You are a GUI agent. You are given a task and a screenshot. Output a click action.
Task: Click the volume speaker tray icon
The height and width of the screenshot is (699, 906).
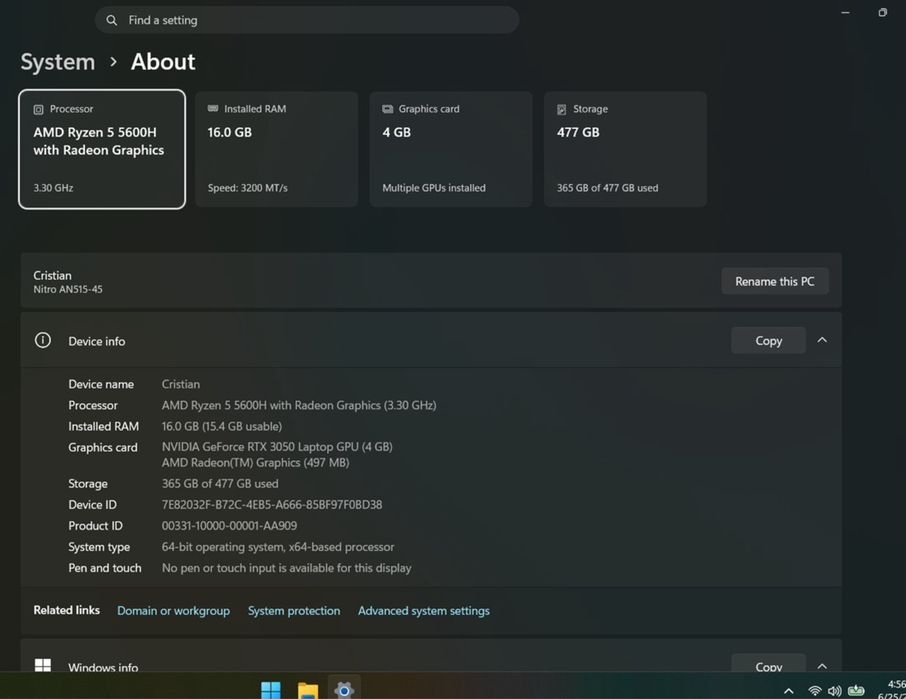click(834, 691)
